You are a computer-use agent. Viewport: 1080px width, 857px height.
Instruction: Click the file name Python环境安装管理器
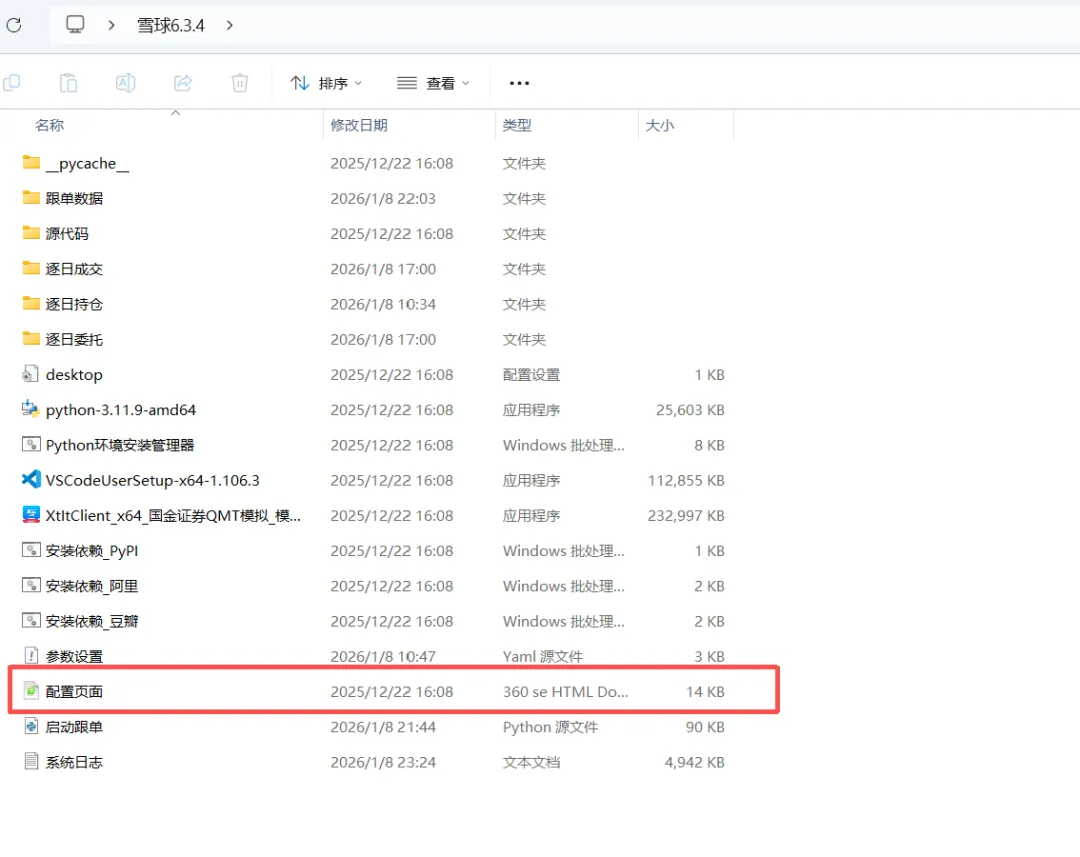120,445
